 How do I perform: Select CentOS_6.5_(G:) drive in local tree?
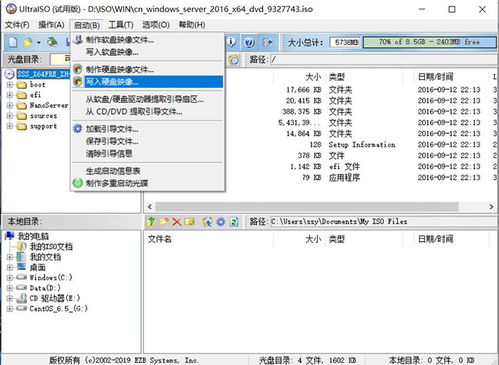click(58, 309)
